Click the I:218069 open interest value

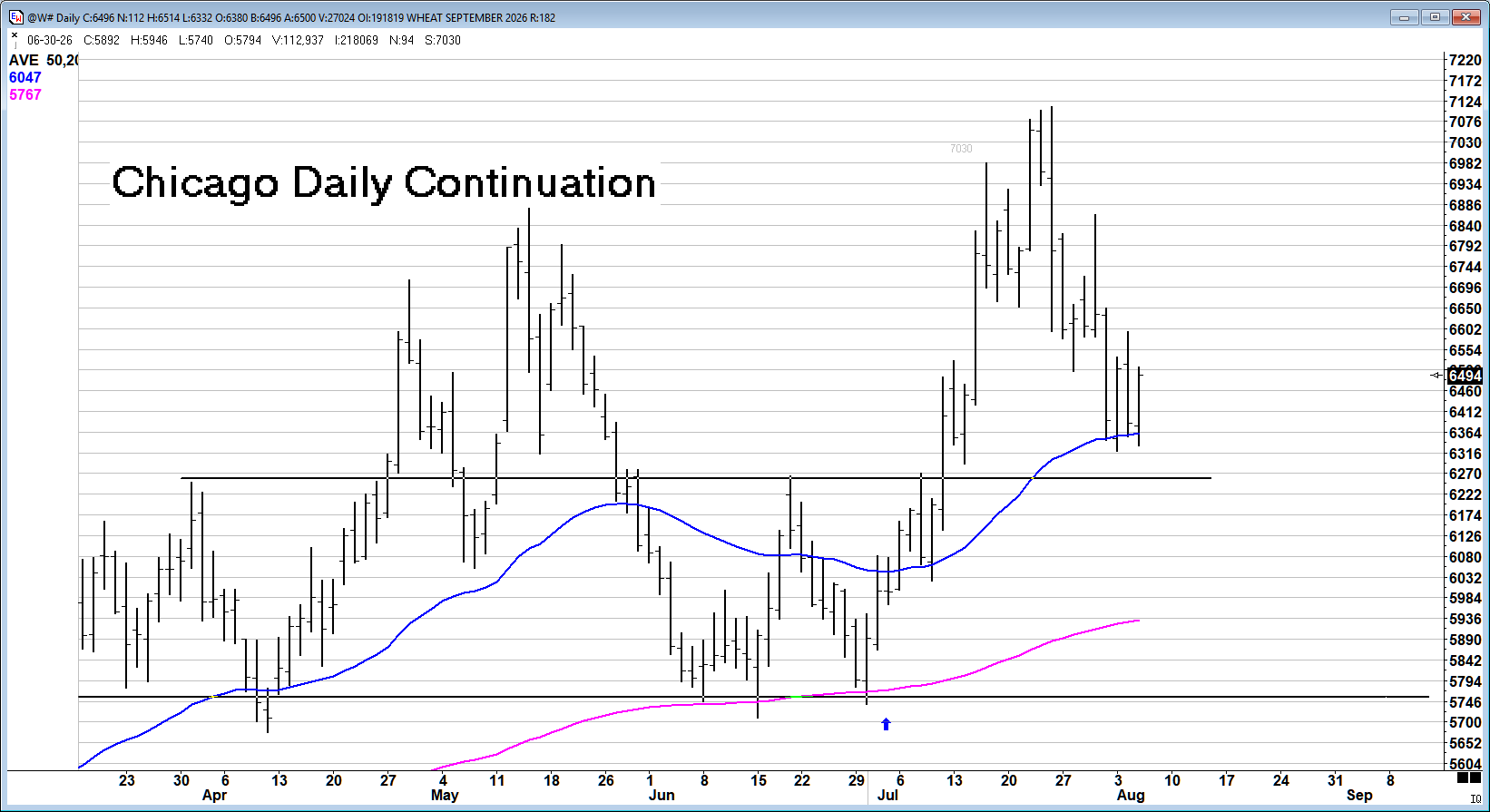coord(357,41)
